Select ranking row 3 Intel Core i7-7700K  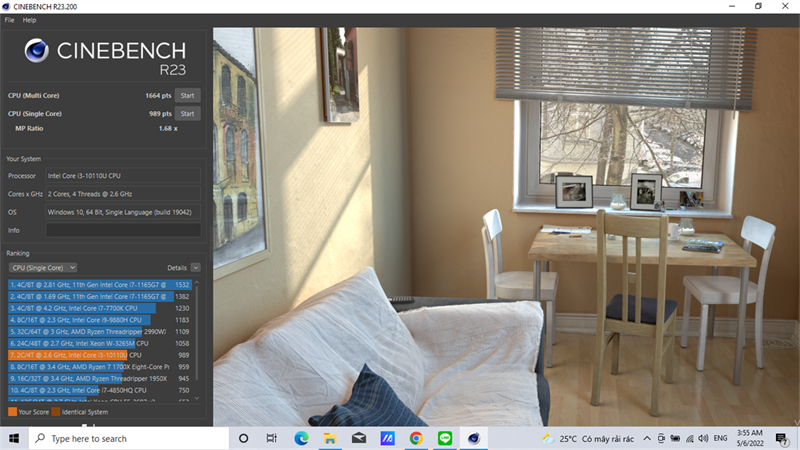[x=99, y=308]
